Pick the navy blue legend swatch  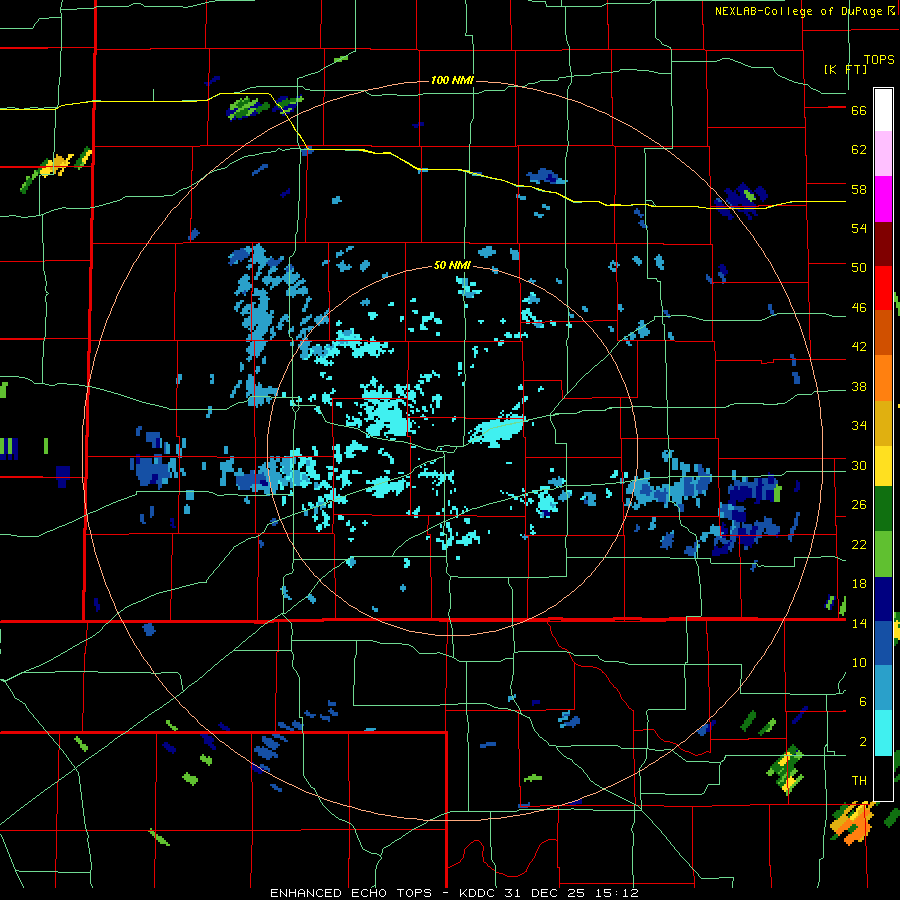(883, 599)
